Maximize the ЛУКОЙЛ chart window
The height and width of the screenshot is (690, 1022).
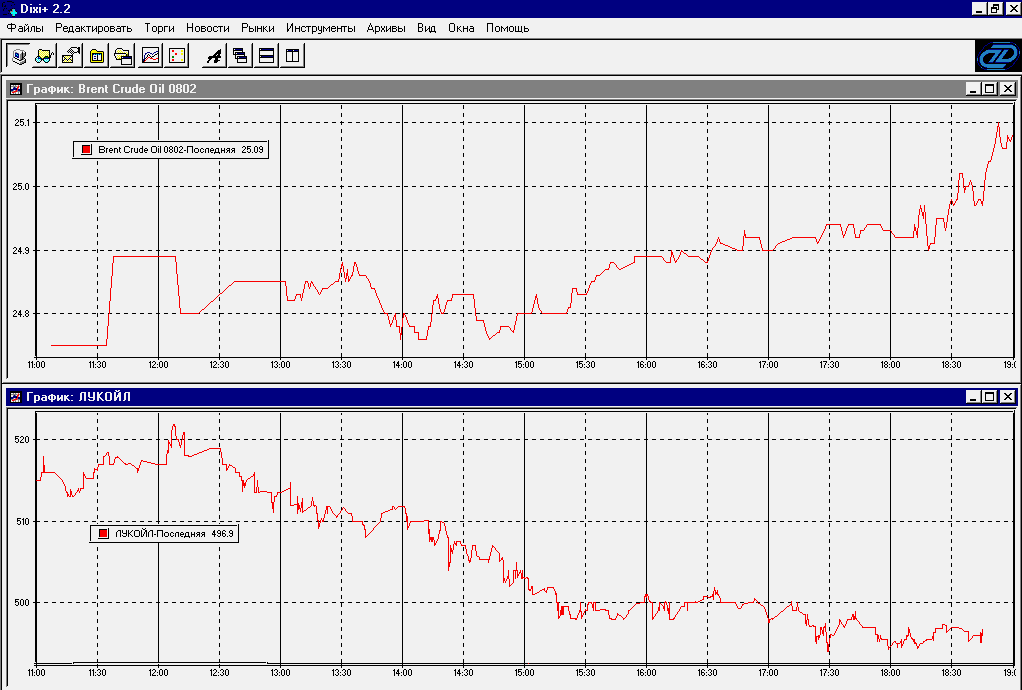[989, 397]
